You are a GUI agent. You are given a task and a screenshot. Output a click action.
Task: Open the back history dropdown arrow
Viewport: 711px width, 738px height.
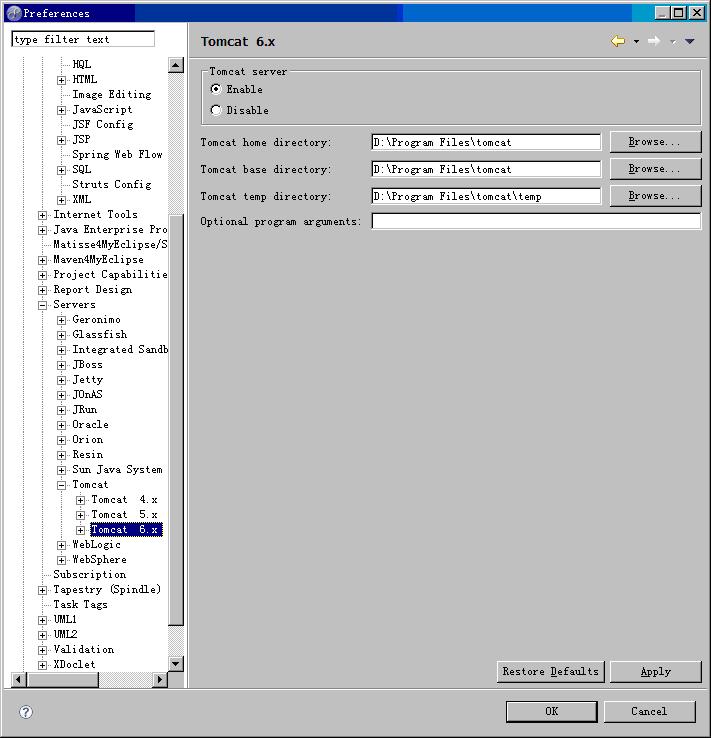(x=636, y=42)
